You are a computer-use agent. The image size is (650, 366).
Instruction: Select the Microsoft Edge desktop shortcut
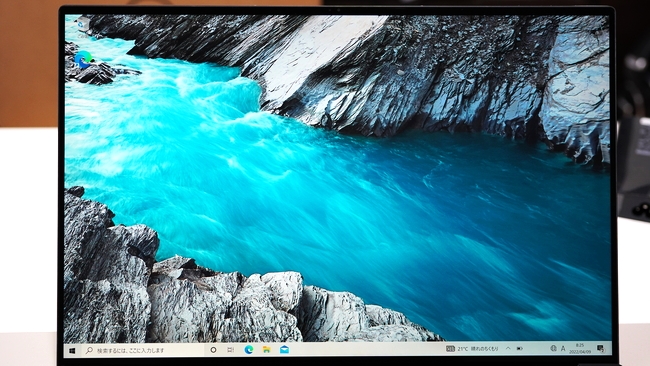point(83,61)
